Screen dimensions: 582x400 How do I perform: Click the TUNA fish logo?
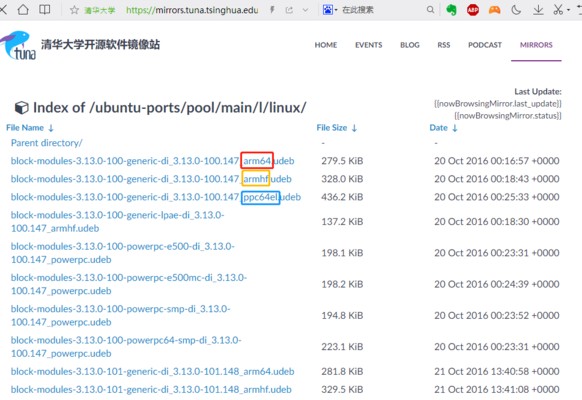click(19, 45)
